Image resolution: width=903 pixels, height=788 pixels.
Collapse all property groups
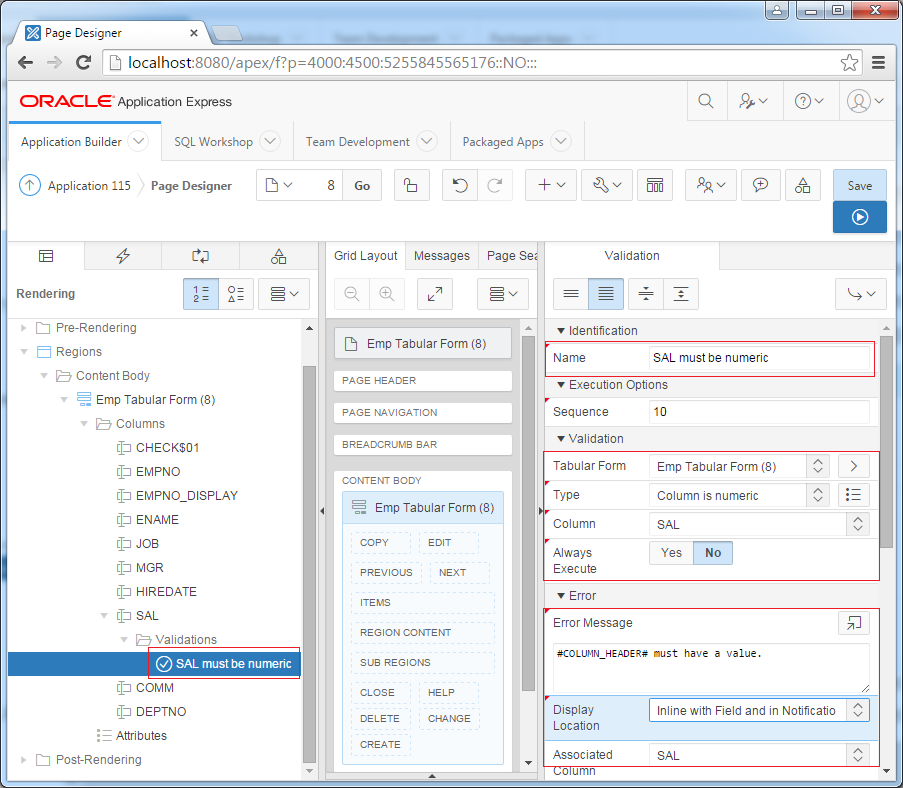(646, 294)
